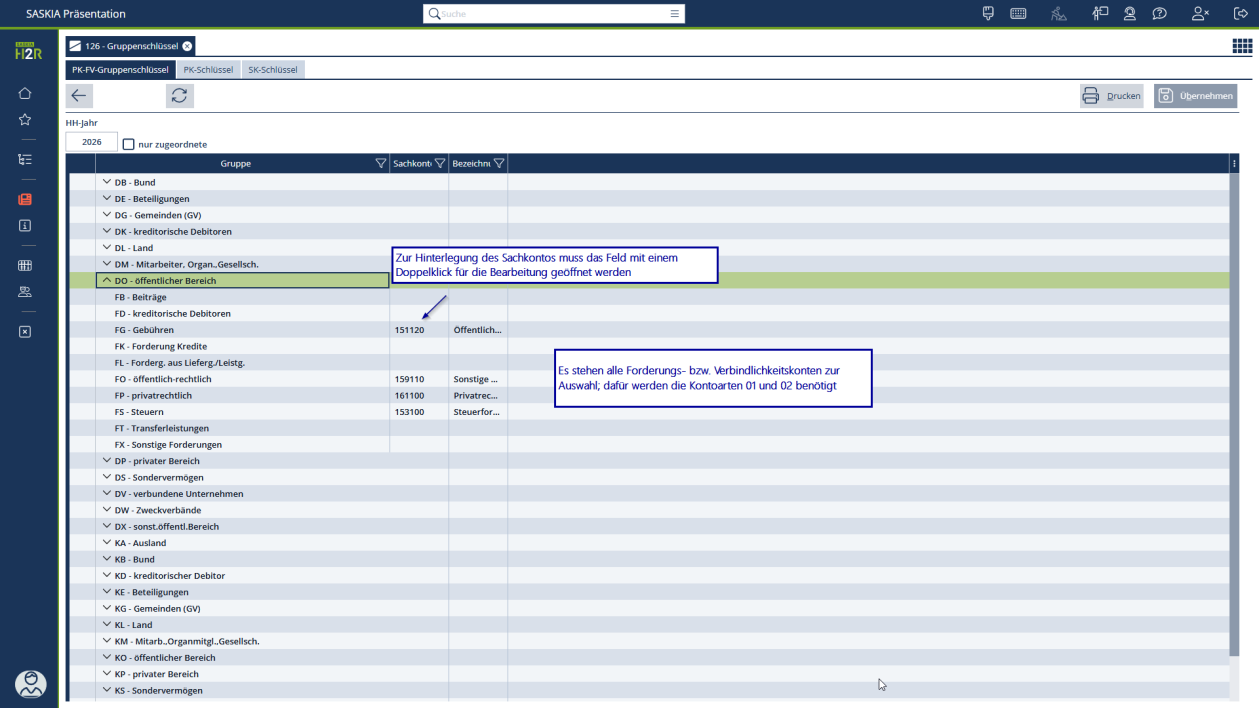1259x708 pixels.
Task: Click the user avatar at bottom left
Action: [x=31, y=684]
